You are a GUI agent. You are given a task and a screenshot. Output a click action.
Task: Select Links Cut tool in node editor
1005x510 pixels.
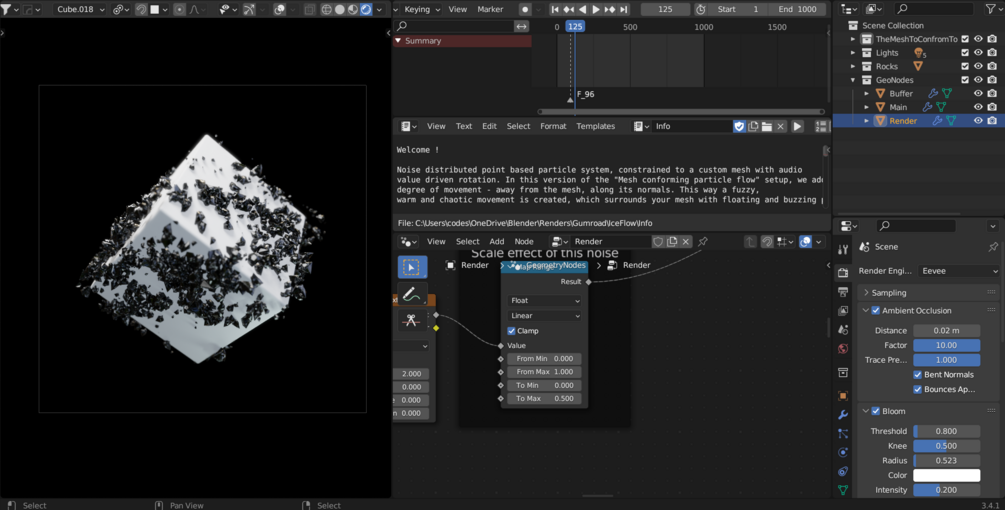point(411,320)
